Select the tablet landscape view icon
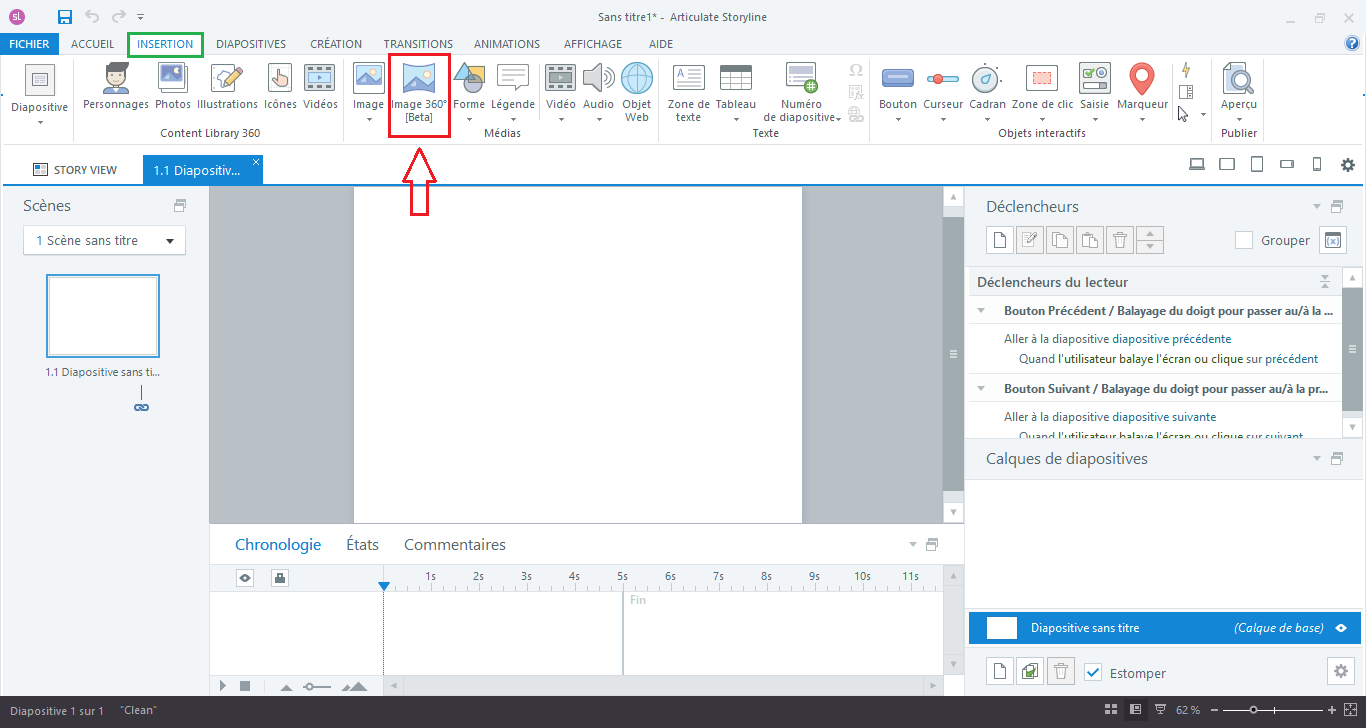The width and height of the screenshot is (1366, 728). coord(1227,165)
